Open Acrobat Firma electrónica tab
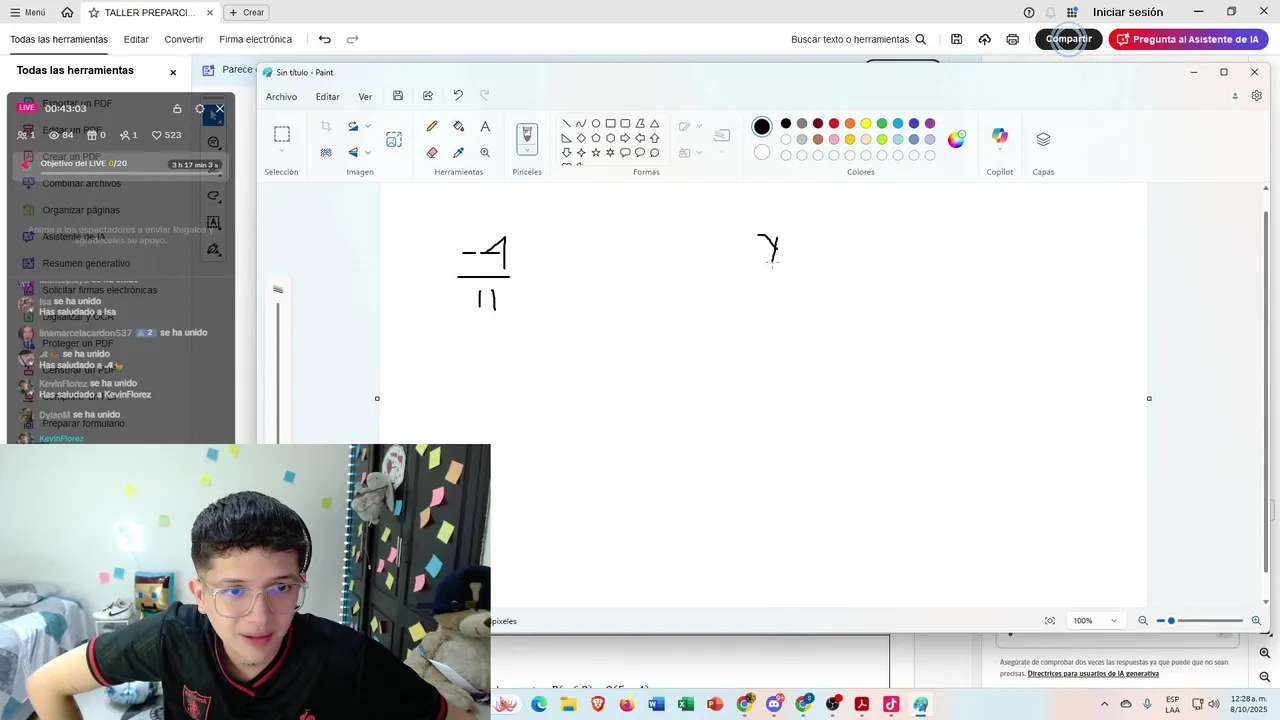The image size is (1280, 720). pos(256,40)
